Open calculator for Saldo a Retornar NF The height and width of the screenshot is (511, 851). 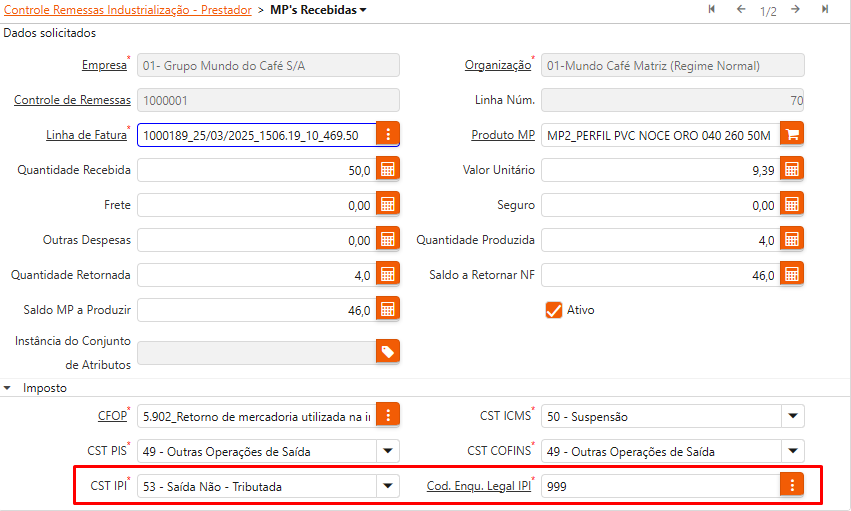[792, 274]
